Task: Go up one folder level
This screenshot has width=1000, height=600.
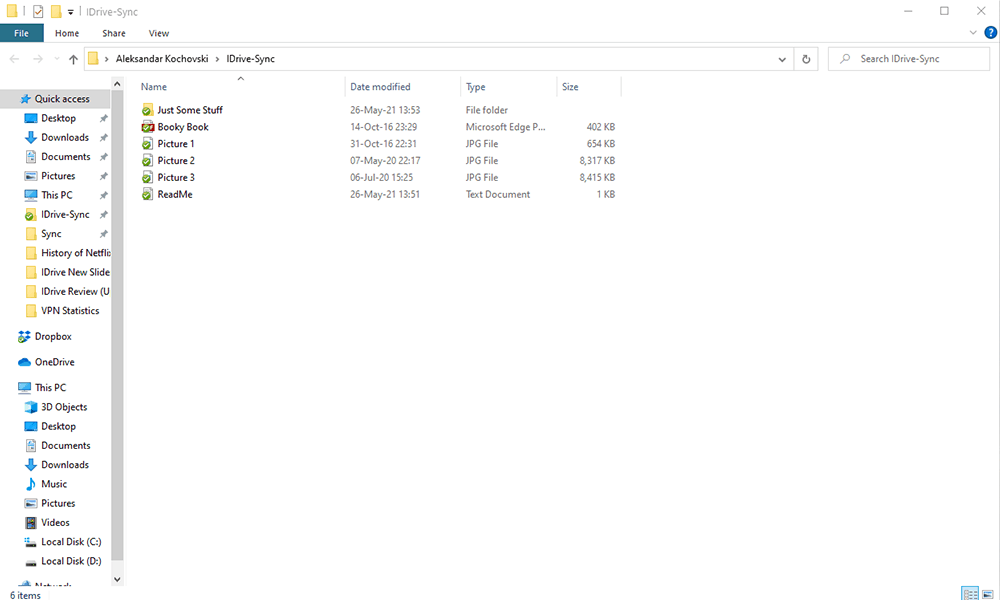Action: [73, 59]
